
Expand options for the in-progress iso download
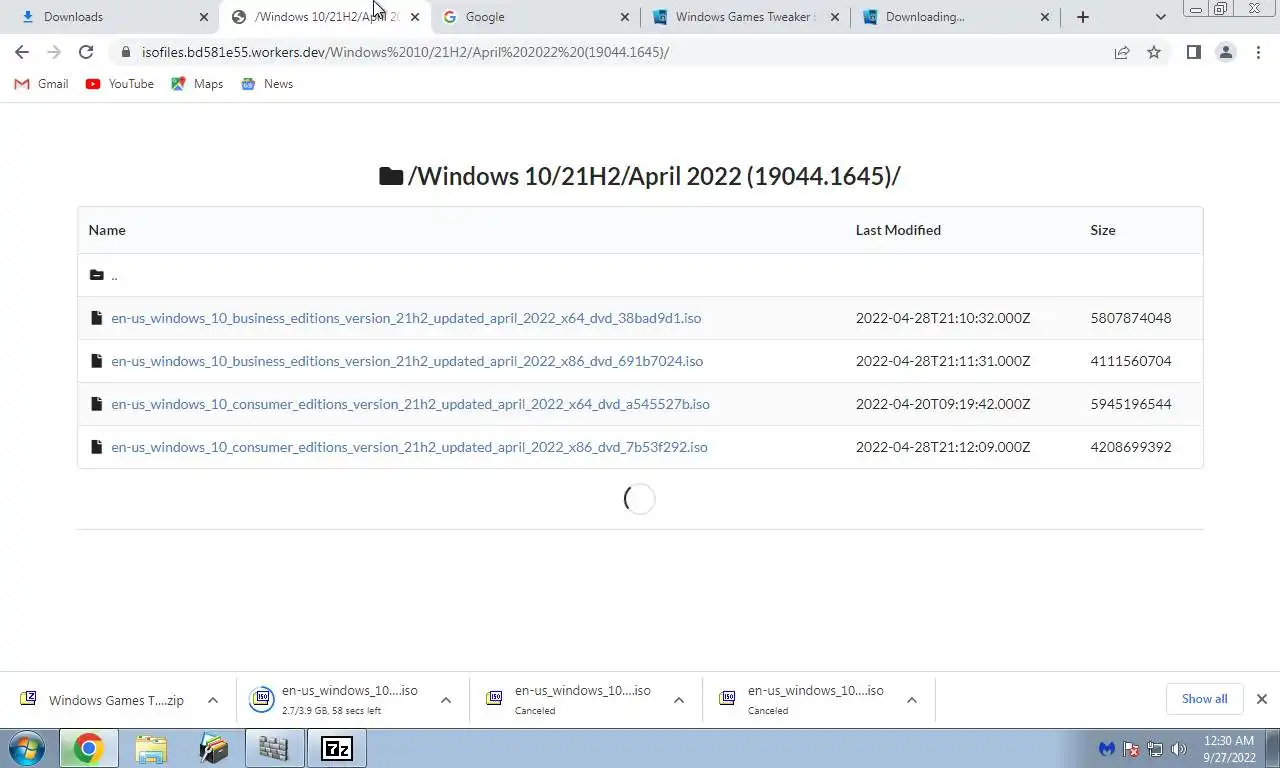446,700
